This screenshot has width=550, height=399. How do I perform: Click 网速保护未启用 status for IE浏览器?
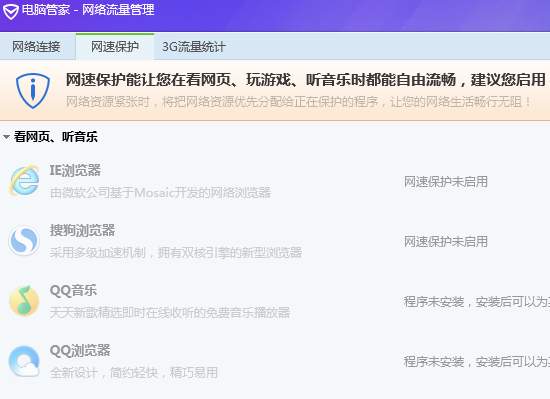446,182
